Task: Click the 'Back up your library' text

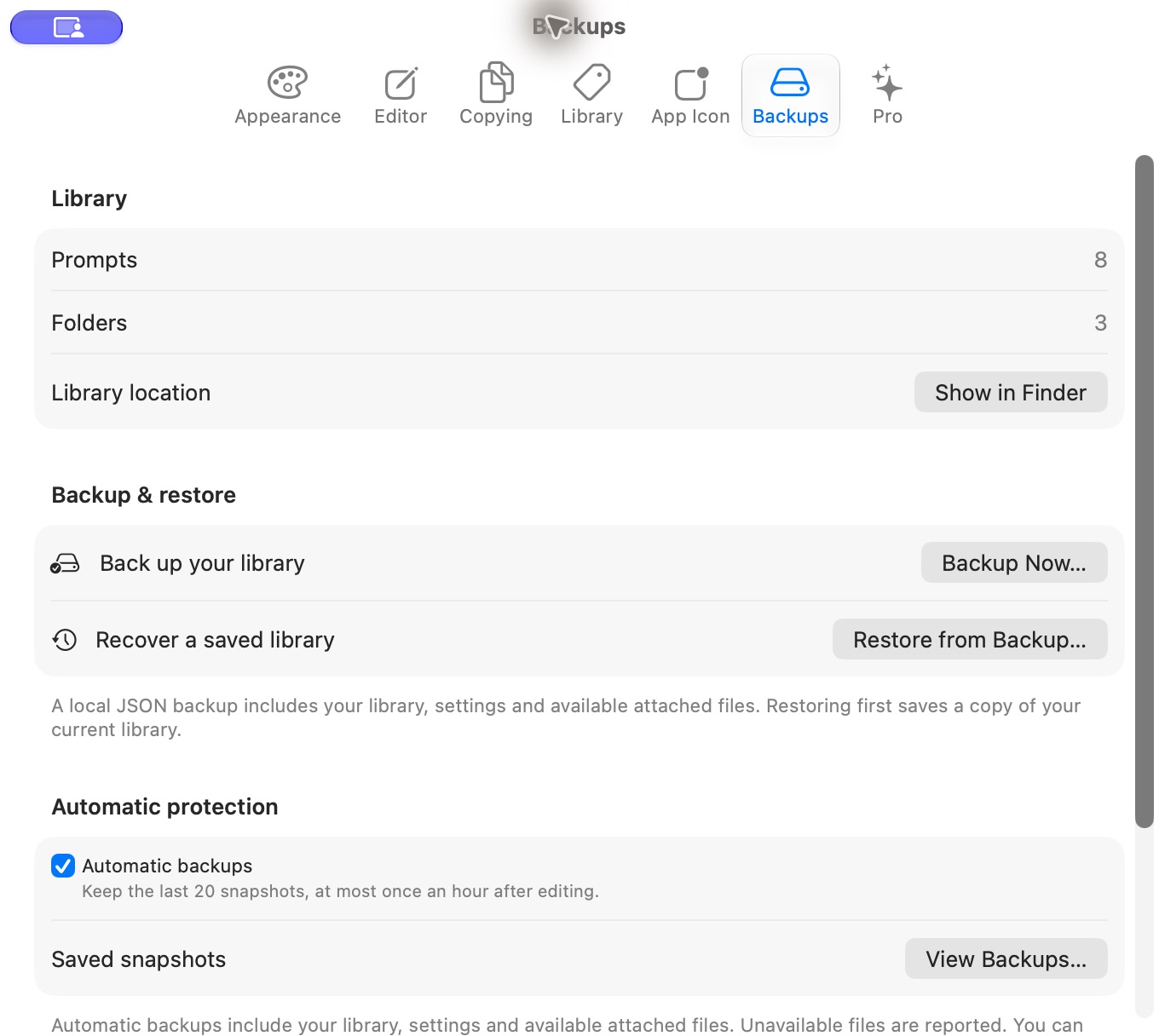Action: pyautogui.click(x=202, y=563)
